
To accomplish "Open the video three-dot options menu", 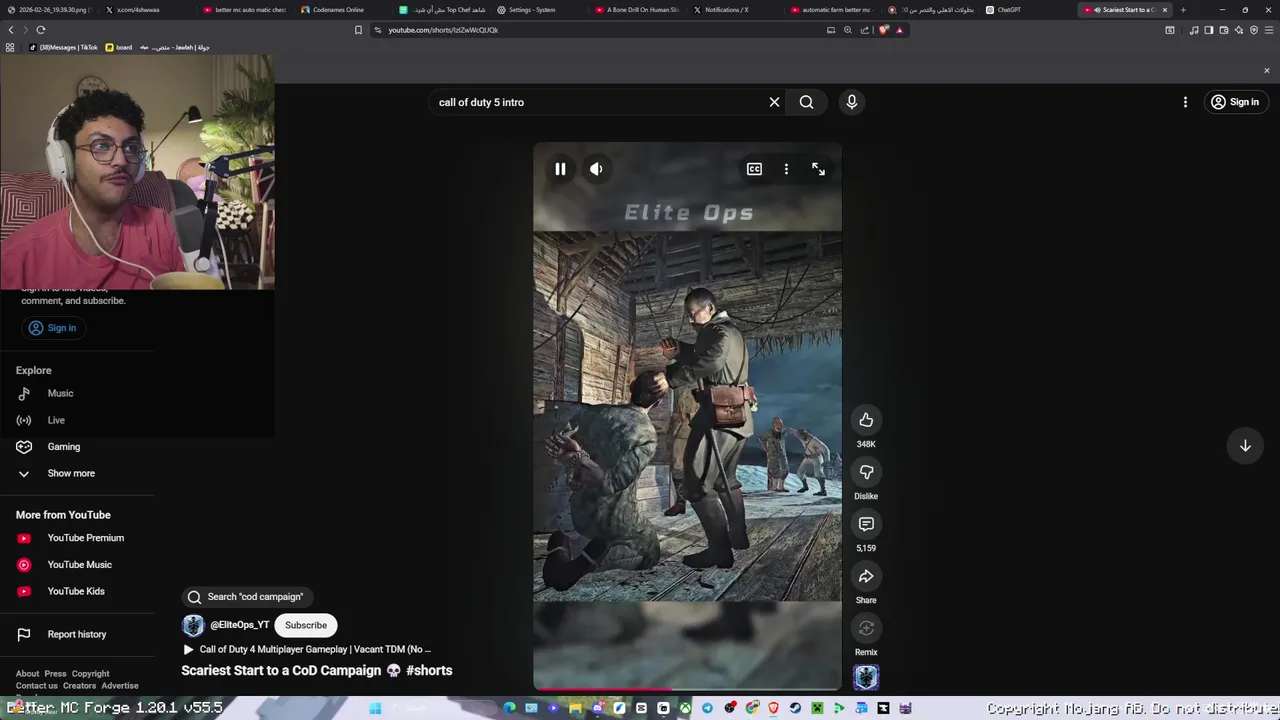I will pos(786,169).
